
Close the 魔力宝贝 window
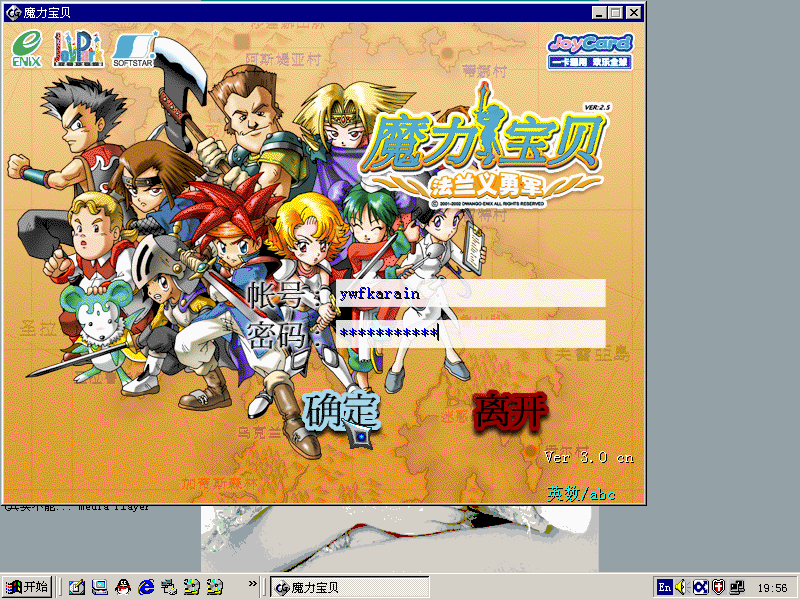coord(634,13)
